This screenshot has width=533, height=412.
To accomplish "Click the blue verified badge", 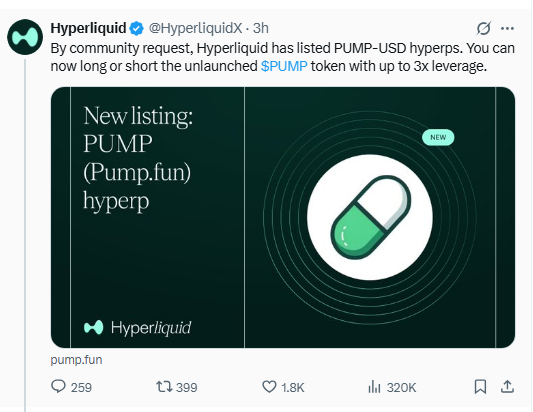I will click(137, 28).
